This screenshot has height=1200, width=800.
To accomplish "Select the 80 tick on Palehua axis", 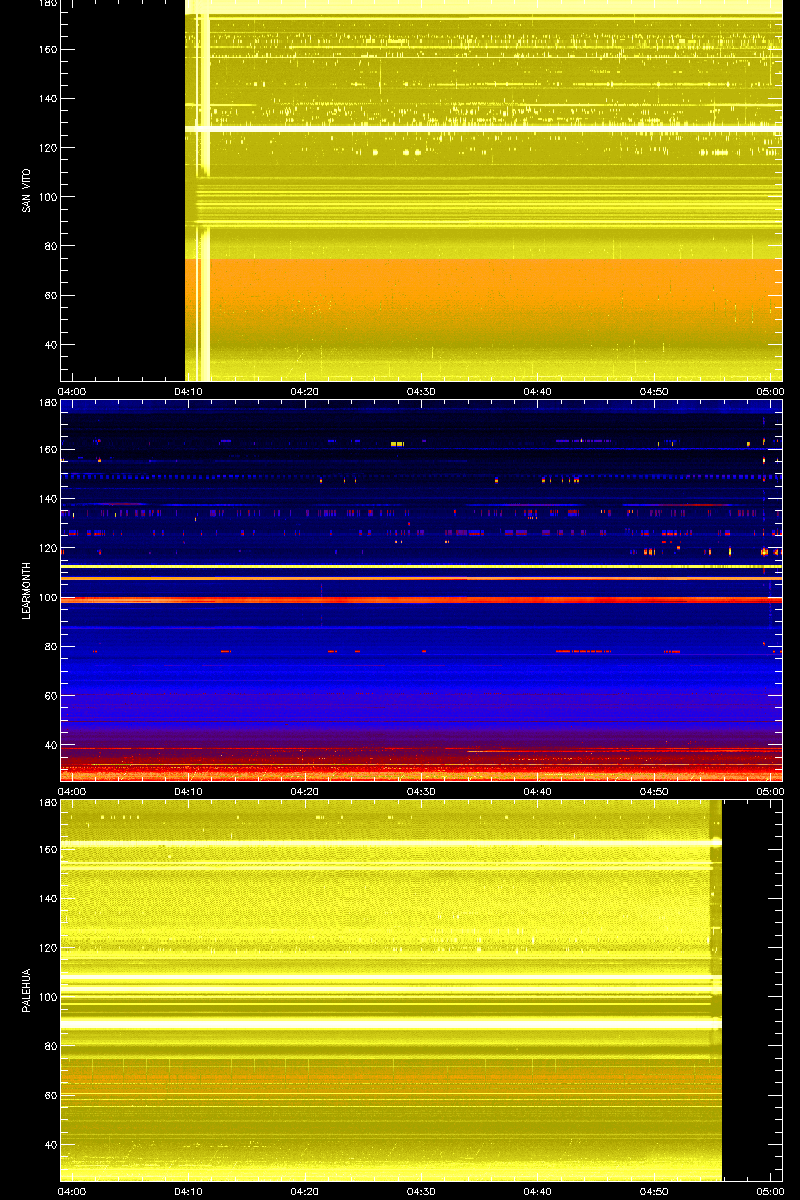I will click(x=50, y=1046).
